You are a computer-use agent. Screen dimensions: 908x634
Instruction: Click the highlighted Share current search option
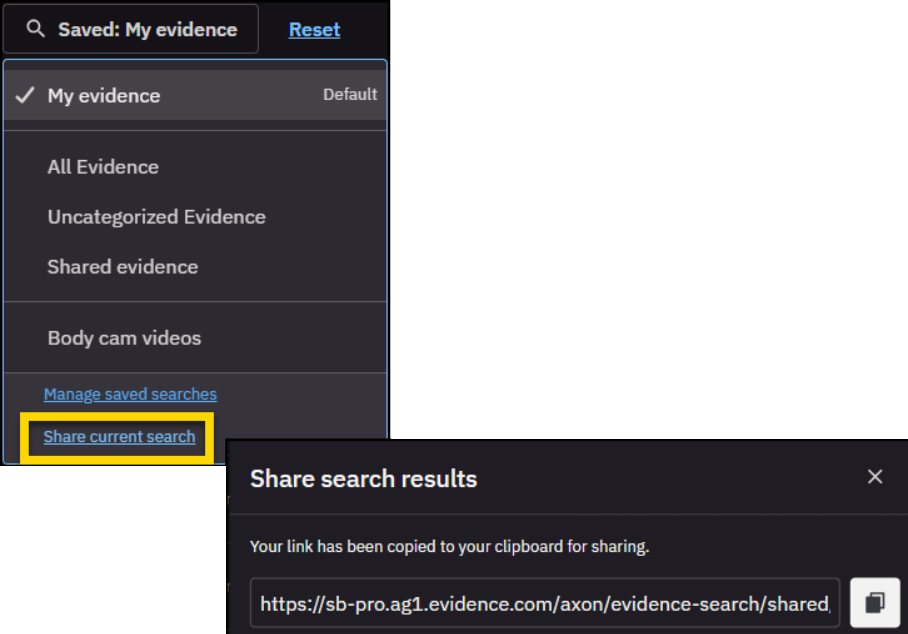tap(118, 437)
